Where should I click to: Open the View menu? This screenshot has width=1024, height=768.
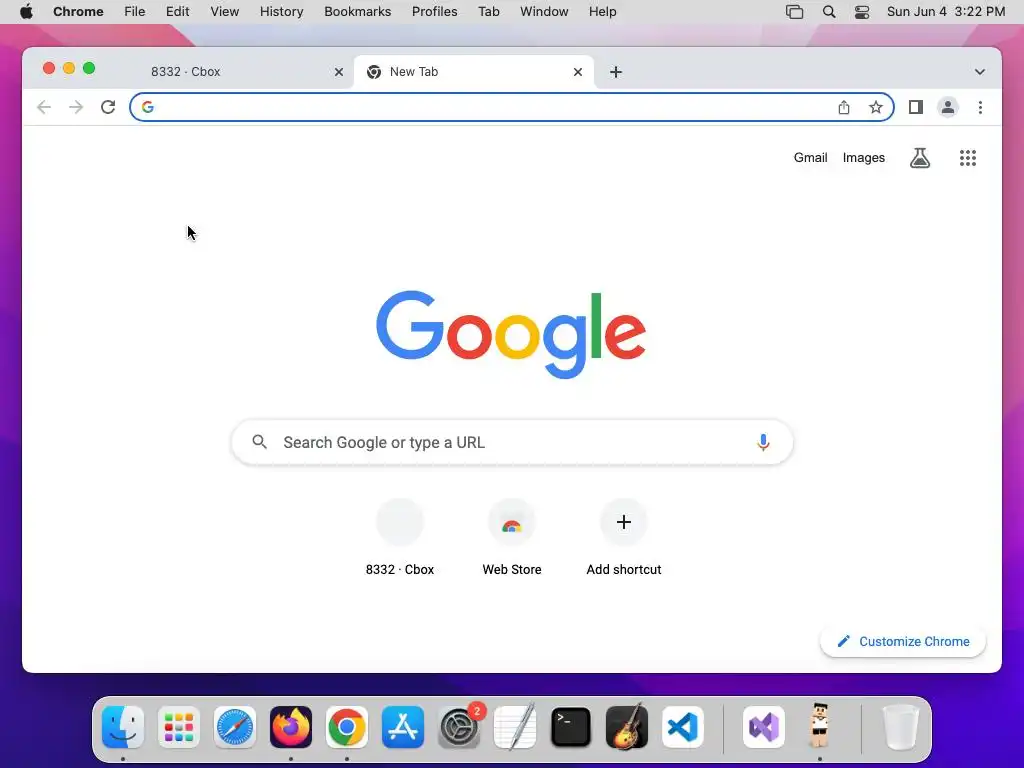tap(225, 12)
